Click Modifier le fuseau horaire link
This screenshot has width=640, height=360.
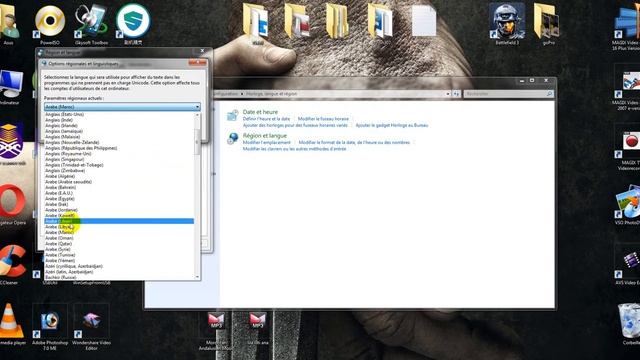[323, 119]
